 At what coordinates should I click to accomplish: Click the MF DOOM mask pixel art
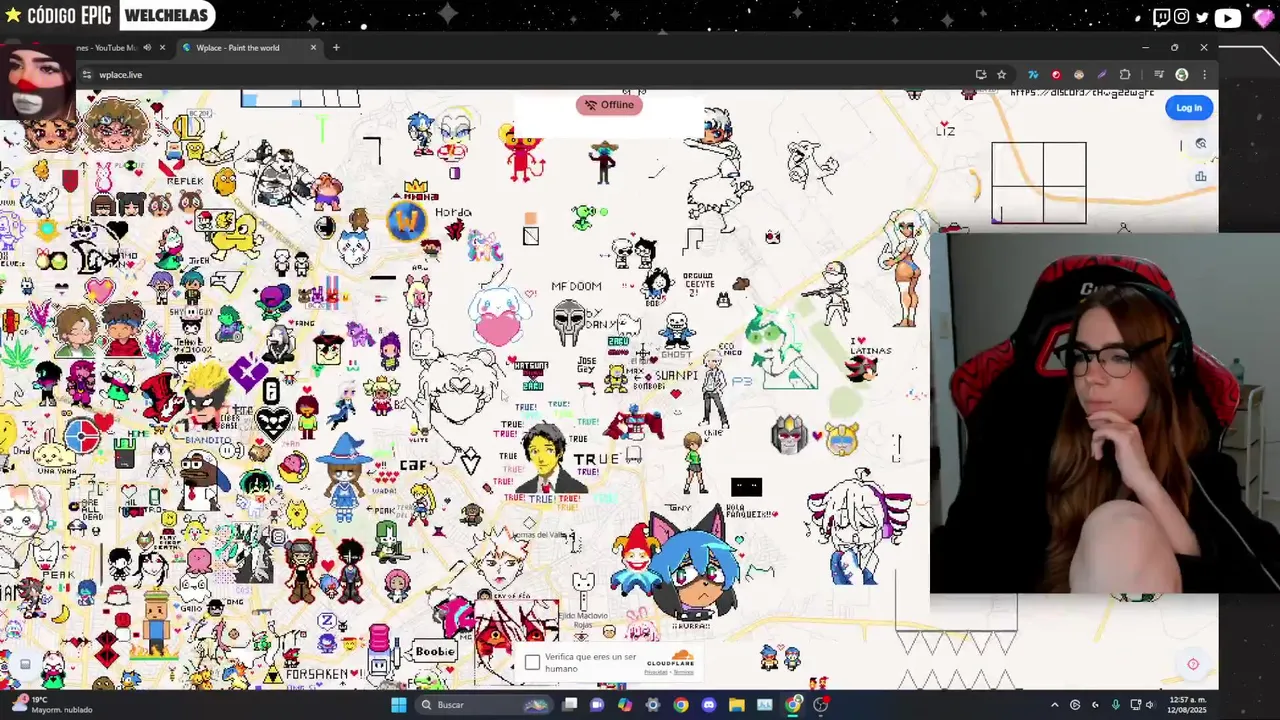pos(568,324)
